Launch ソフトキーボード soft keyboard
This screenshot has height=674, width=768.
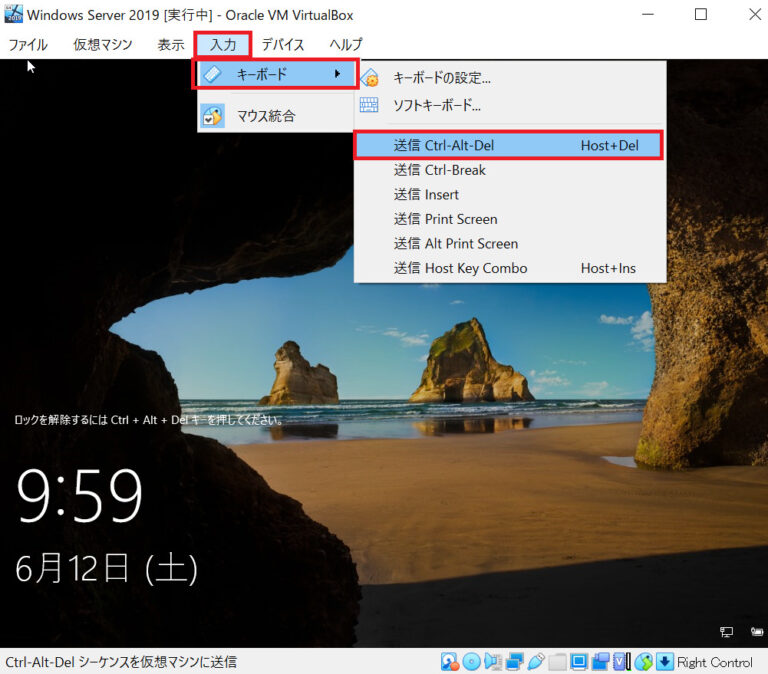click(436, 104)
